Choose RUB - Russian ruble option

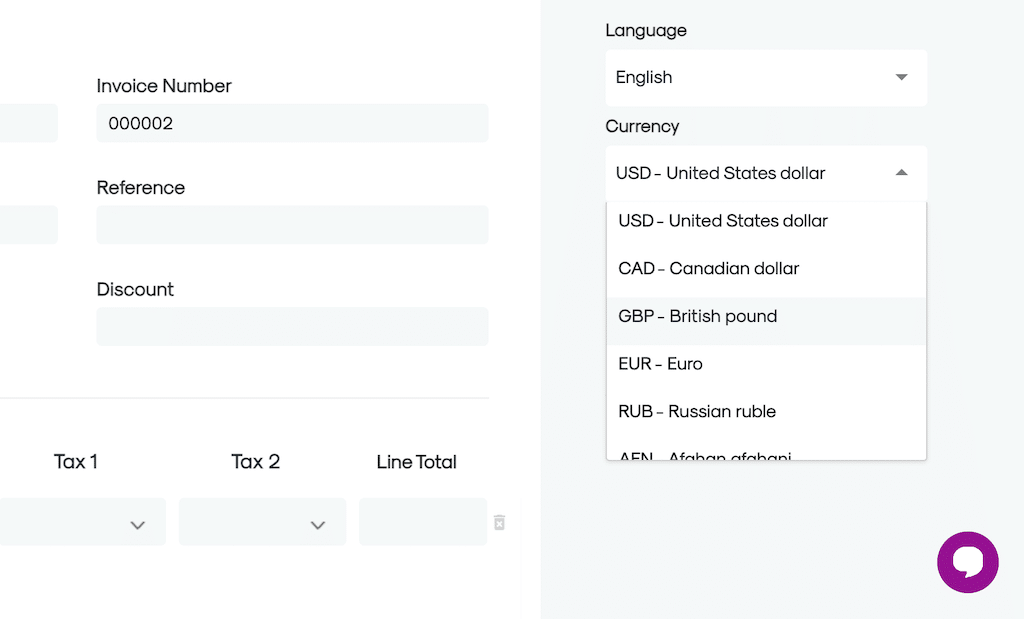(x=696, y=412)
